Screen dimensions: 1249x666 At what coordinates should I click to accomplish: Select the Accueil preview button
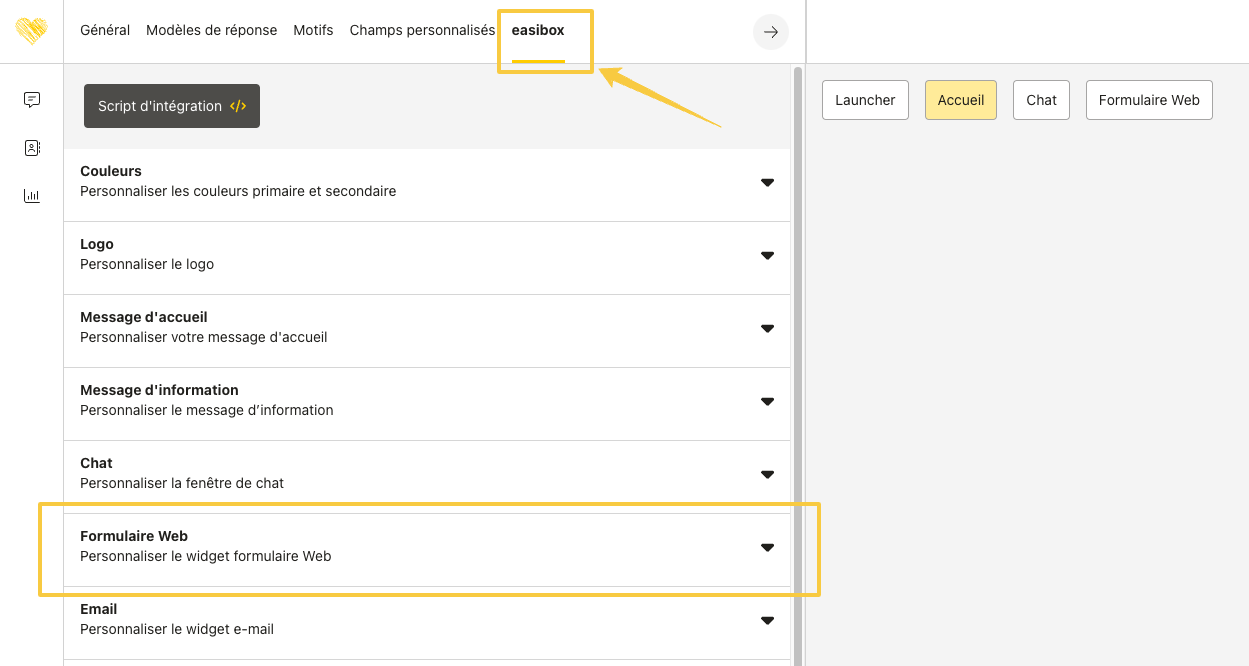(x=960, y=100)
